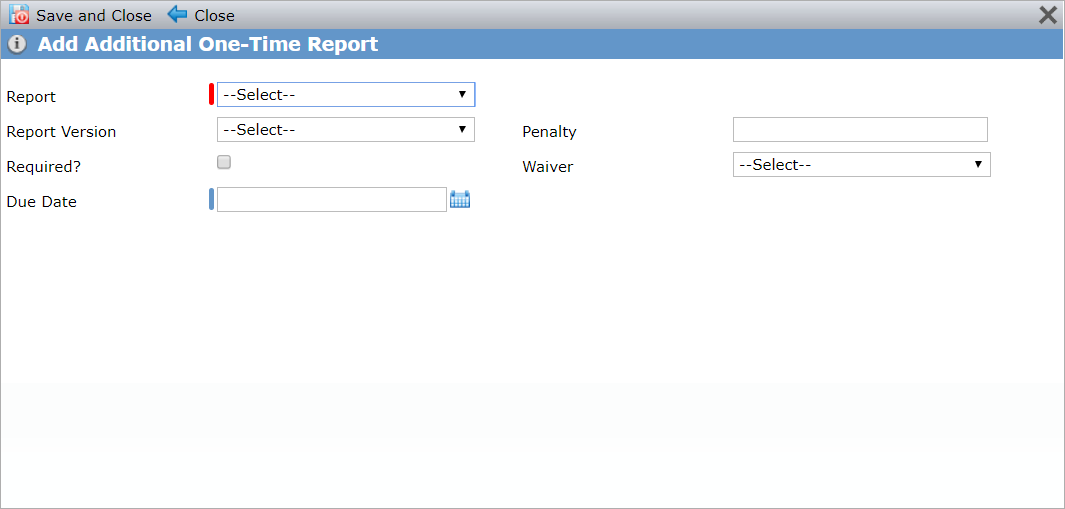The image size is (1065, 509).
Task: Open the Waiver dropdown list
Action: point(861,164)
